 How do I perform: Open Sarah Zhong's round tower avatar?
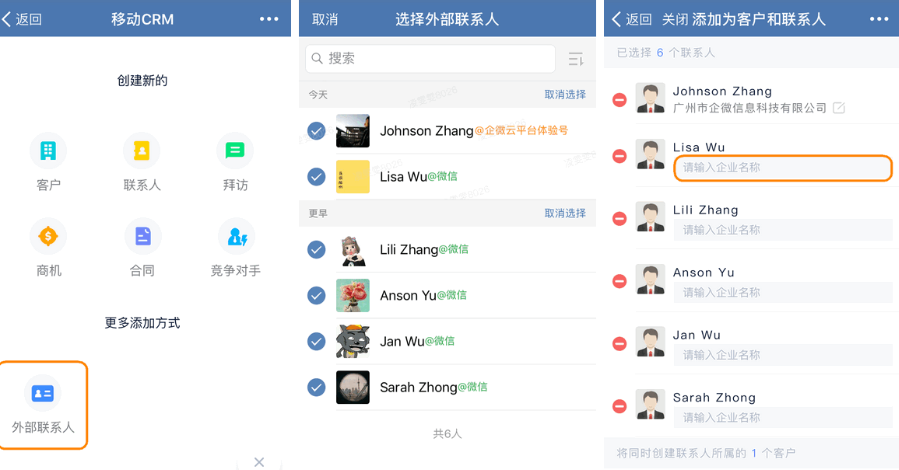pos(353,387)
